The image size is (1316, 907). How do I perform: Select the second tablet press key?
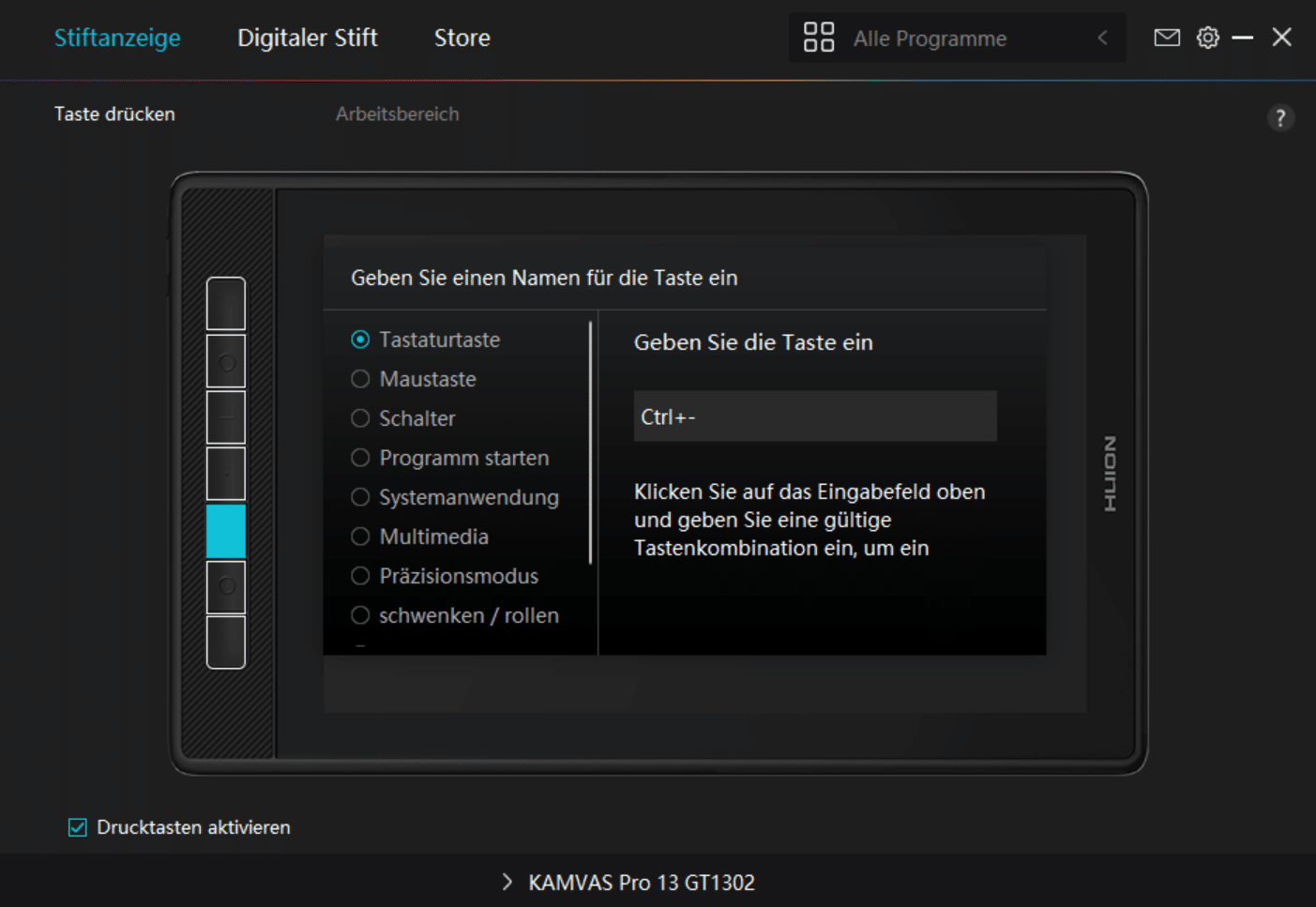pos(226,361)
